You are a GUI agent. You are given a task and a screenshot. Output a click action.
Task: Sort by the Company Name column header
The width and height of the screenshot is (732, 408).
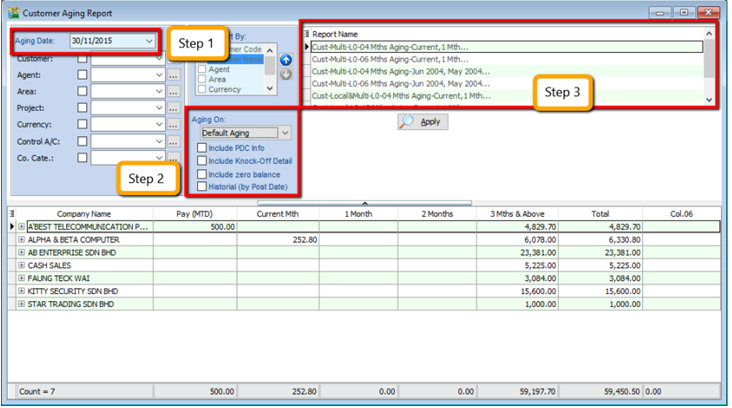[84, 213]
